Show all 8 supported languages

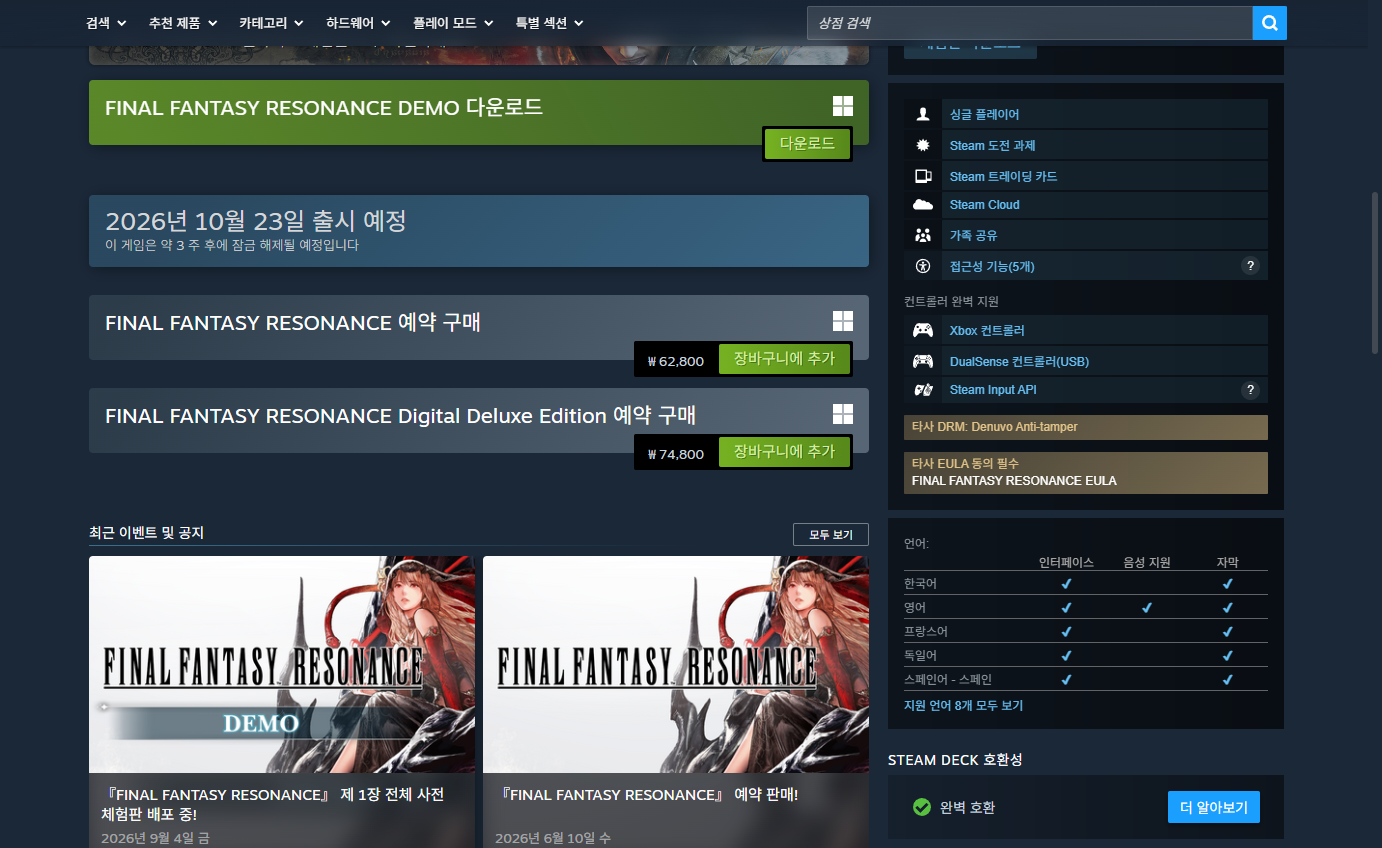coord(963,706)
